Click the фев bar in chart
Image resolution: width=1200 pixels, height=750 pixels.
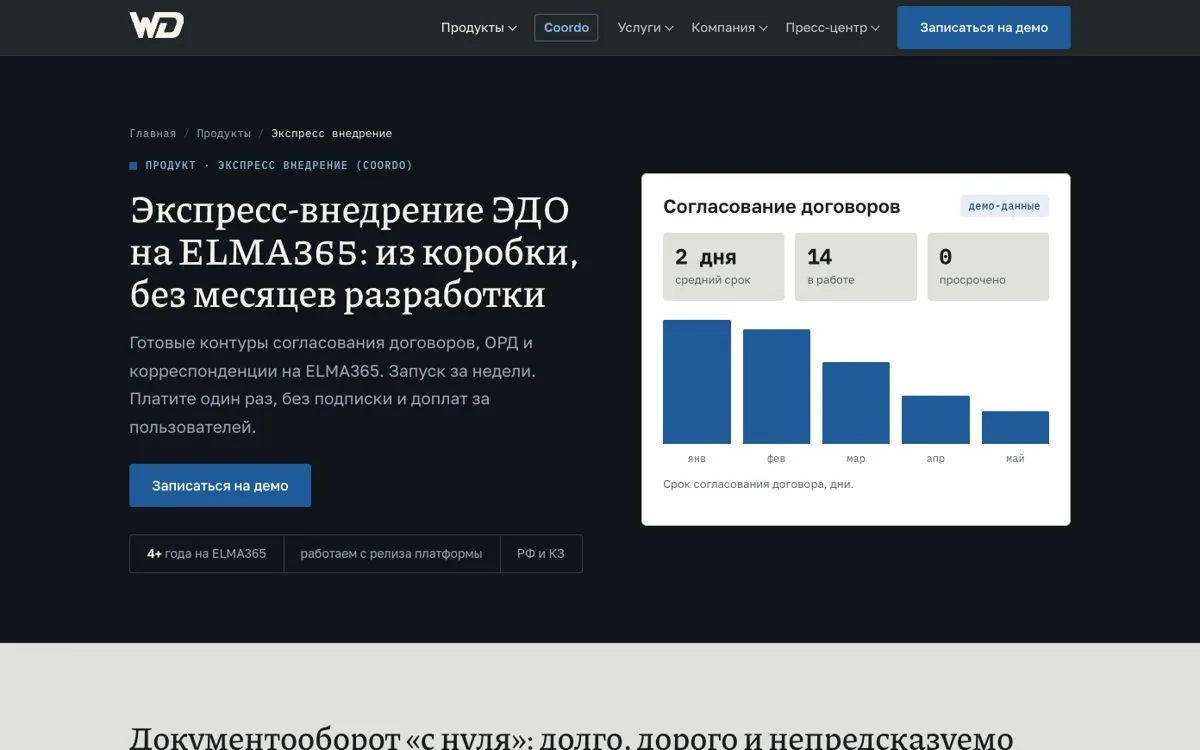coord(776,387)
